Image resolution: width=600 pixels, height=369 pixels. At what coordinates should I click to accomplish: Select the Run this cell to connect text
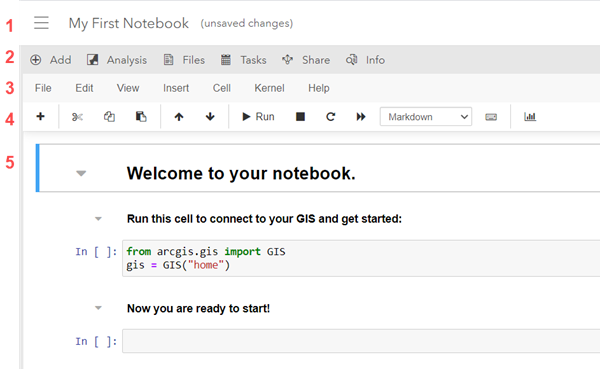click(x=264, y=219)
